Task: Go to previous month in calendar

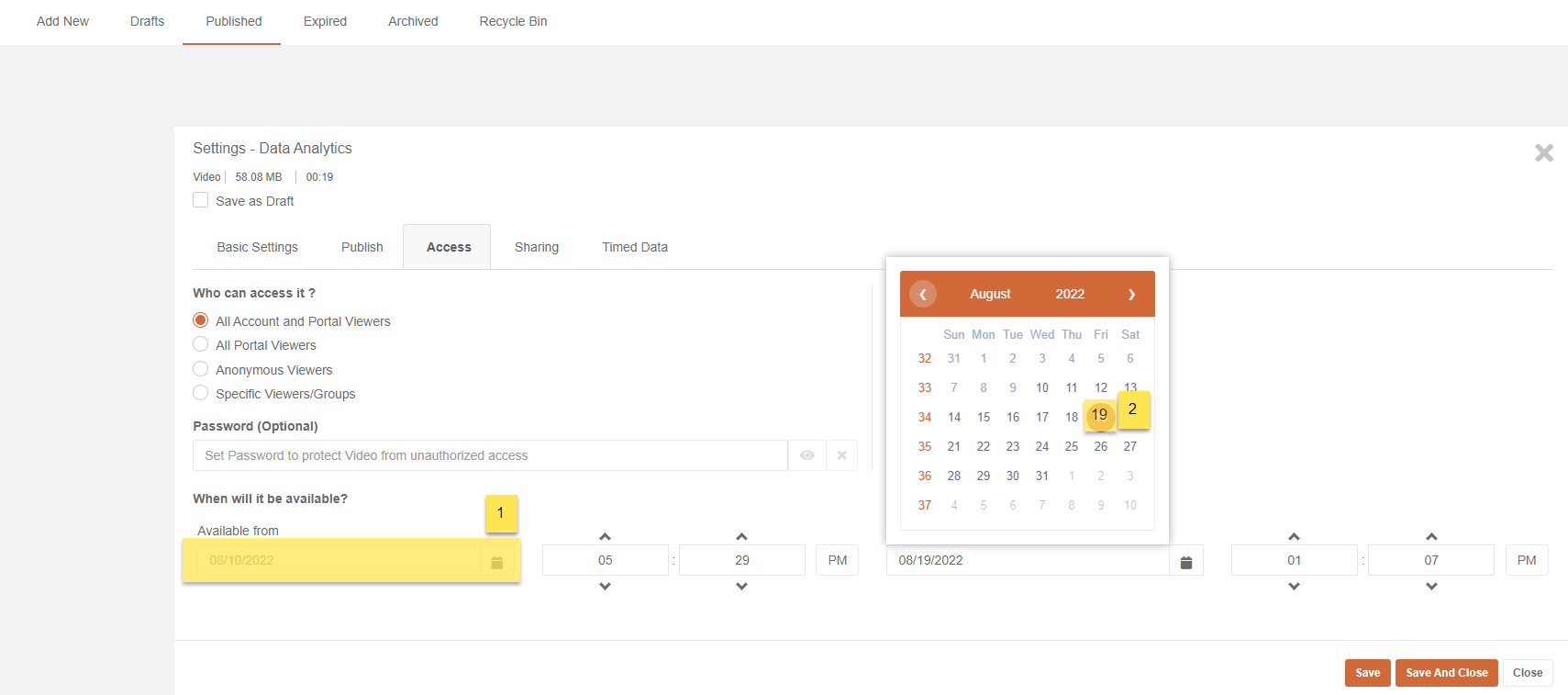Action: 923,294
